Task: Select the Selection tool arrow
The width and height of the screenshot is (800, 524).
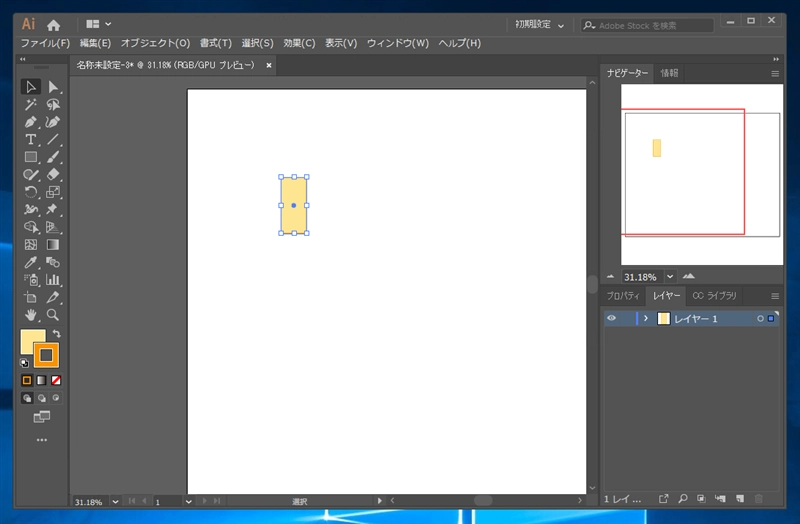Action: pos(31,87)
